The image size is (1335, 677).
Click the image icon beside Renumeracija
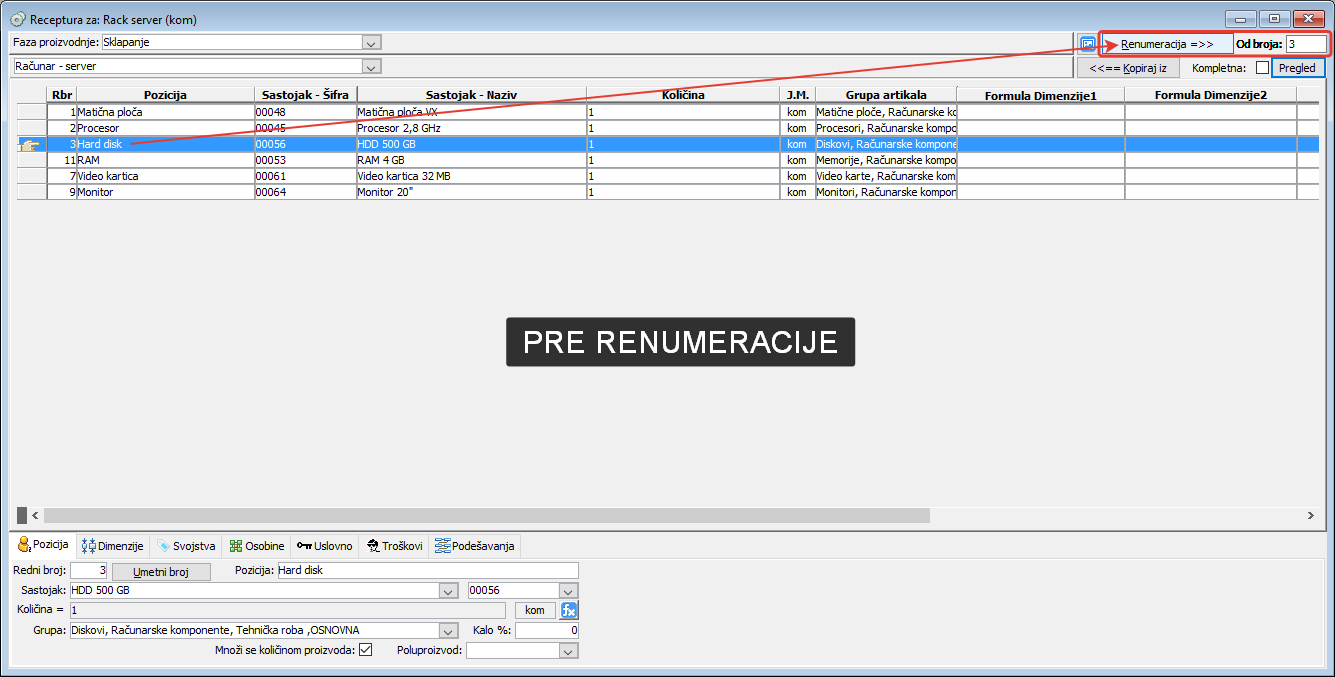(x=1088, y=44)
